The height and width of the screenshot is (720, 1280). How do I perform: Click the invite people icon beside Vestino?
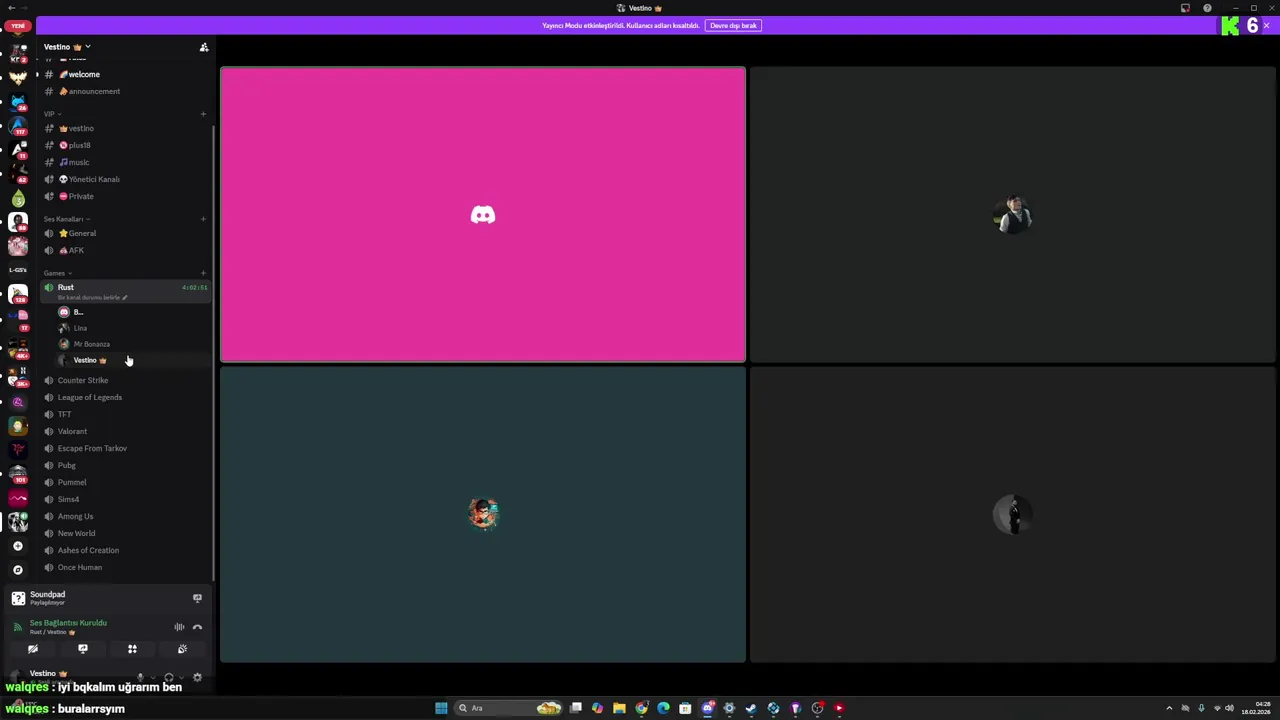204,47
